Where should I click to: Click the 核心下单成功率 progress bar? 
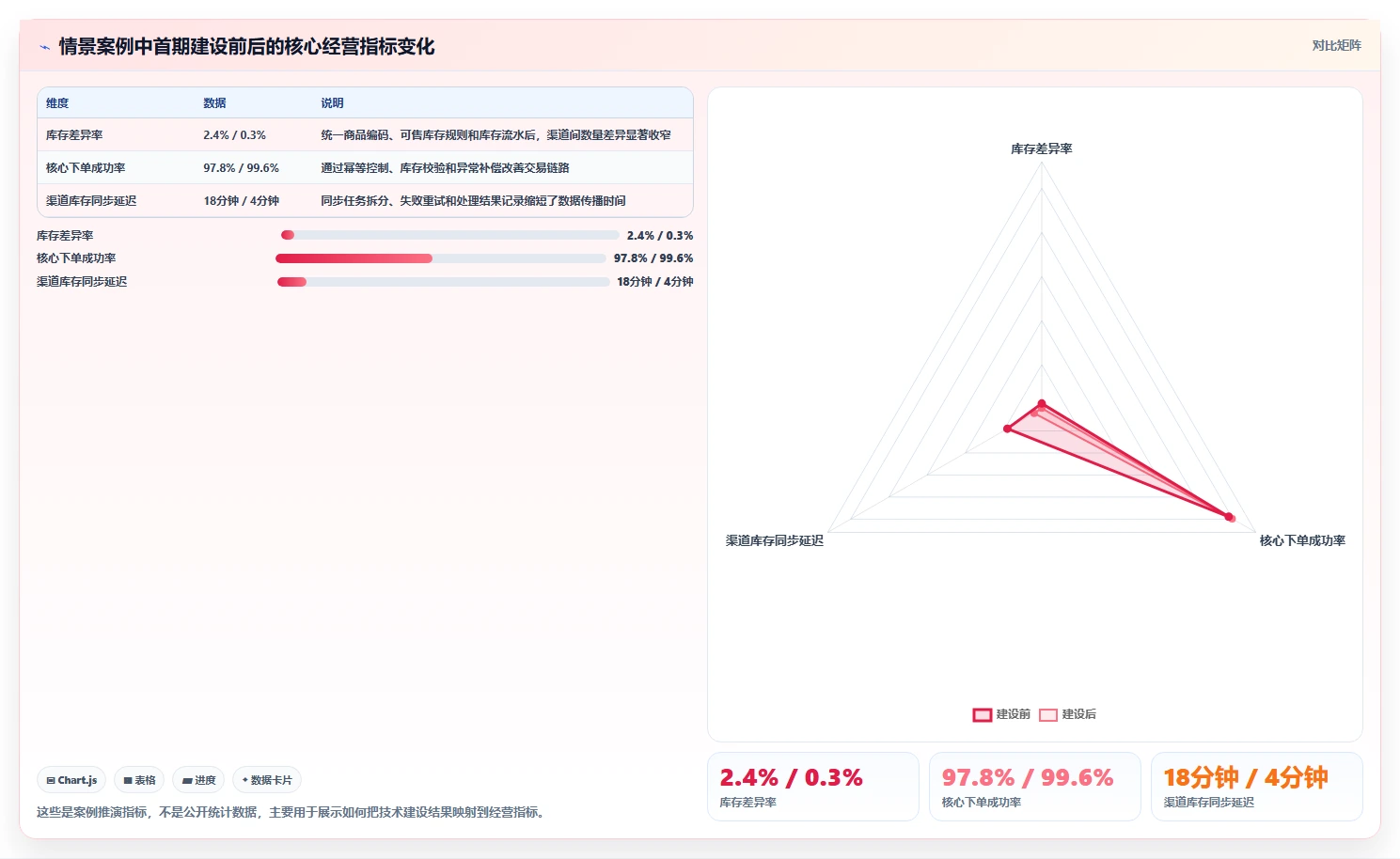441,258
